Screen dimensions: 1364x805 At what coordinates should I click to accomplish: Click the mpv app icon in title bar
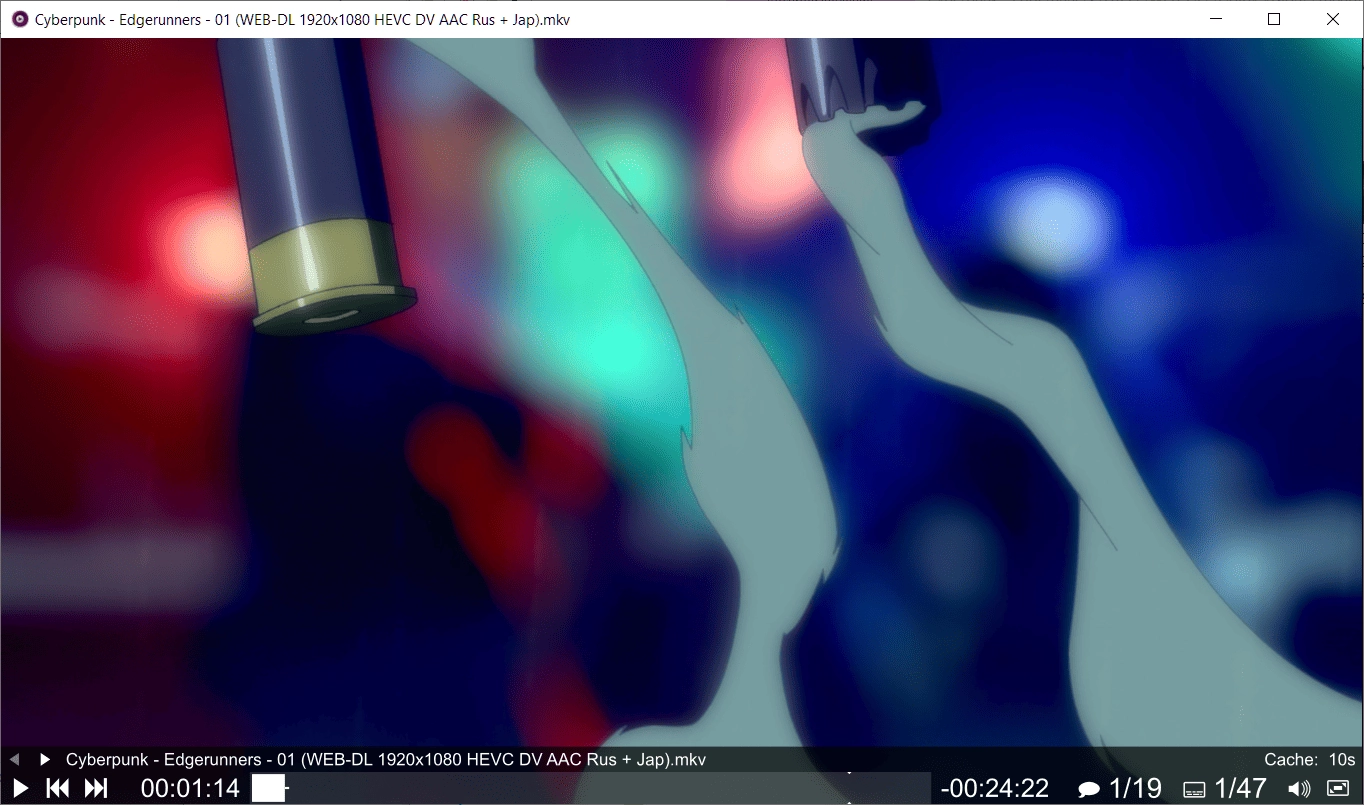pos(19,19)
